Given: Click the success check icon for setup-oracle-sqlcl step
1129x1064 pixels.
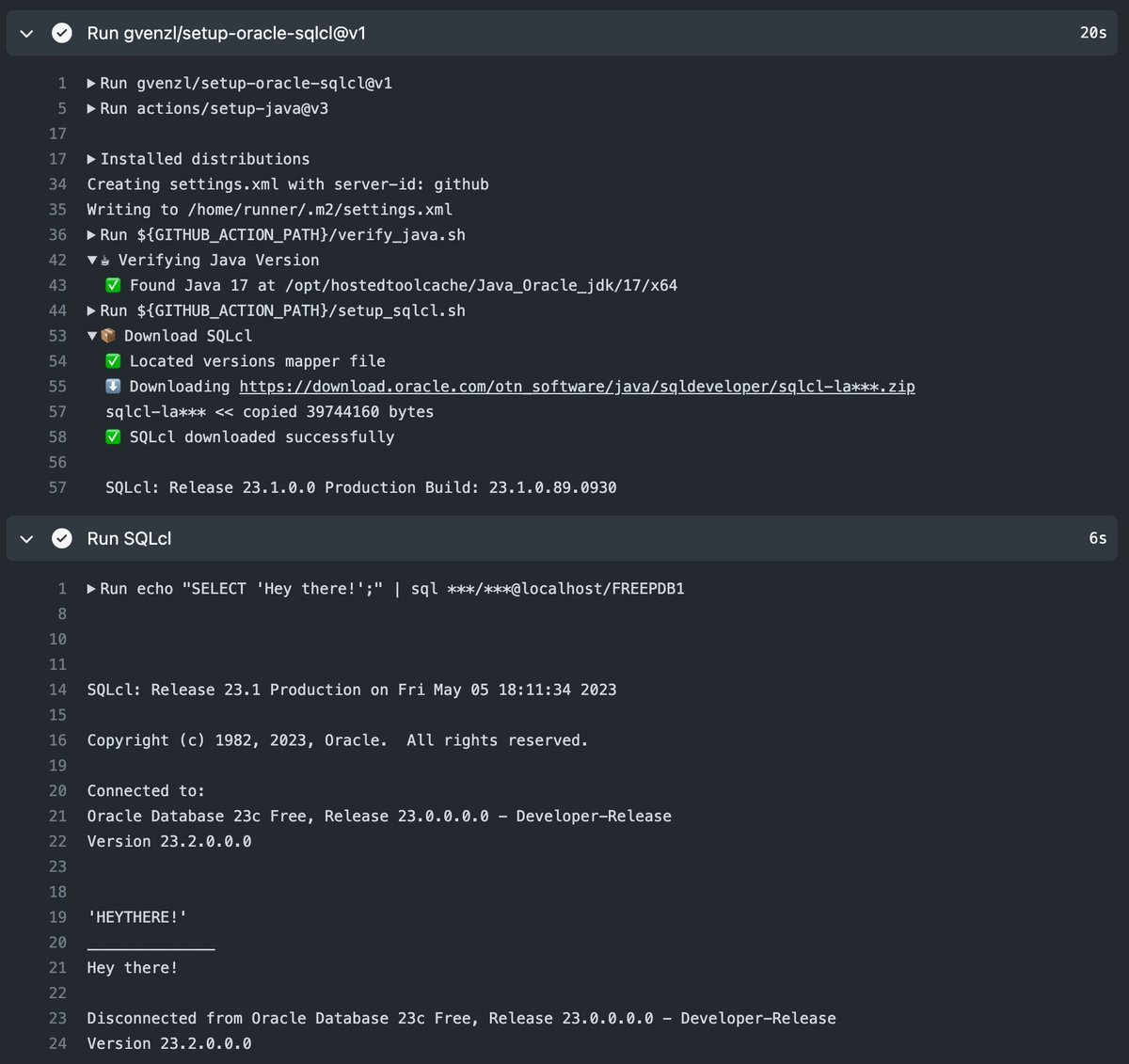Looking at the screenshot, I should (62, 34).
